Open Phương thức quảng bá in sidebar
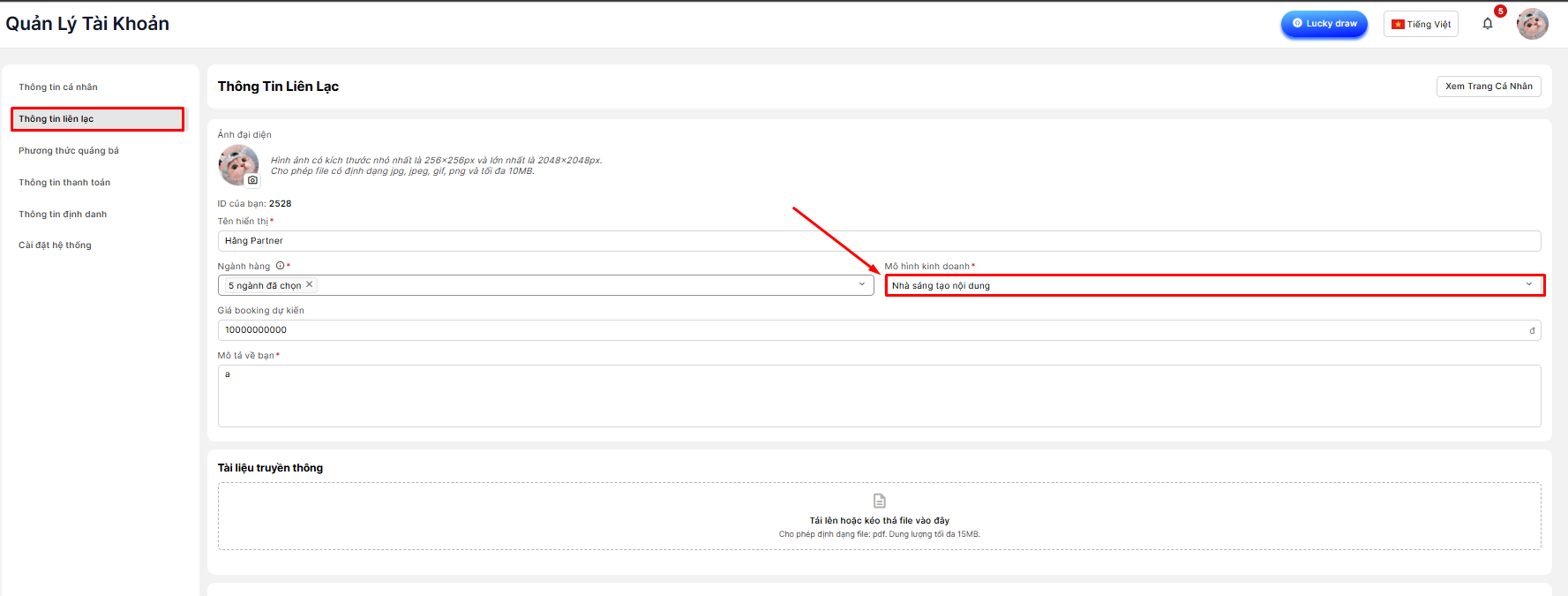1568x596 pixels. pyautogui.click(x=69, y=151)
